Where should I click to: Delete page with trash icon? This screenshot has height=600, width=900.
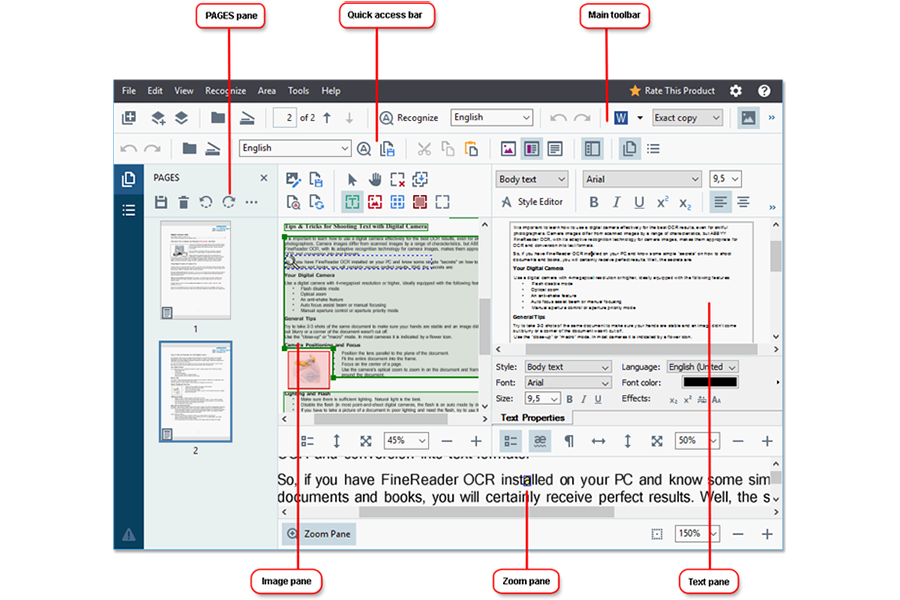[184, 202]
